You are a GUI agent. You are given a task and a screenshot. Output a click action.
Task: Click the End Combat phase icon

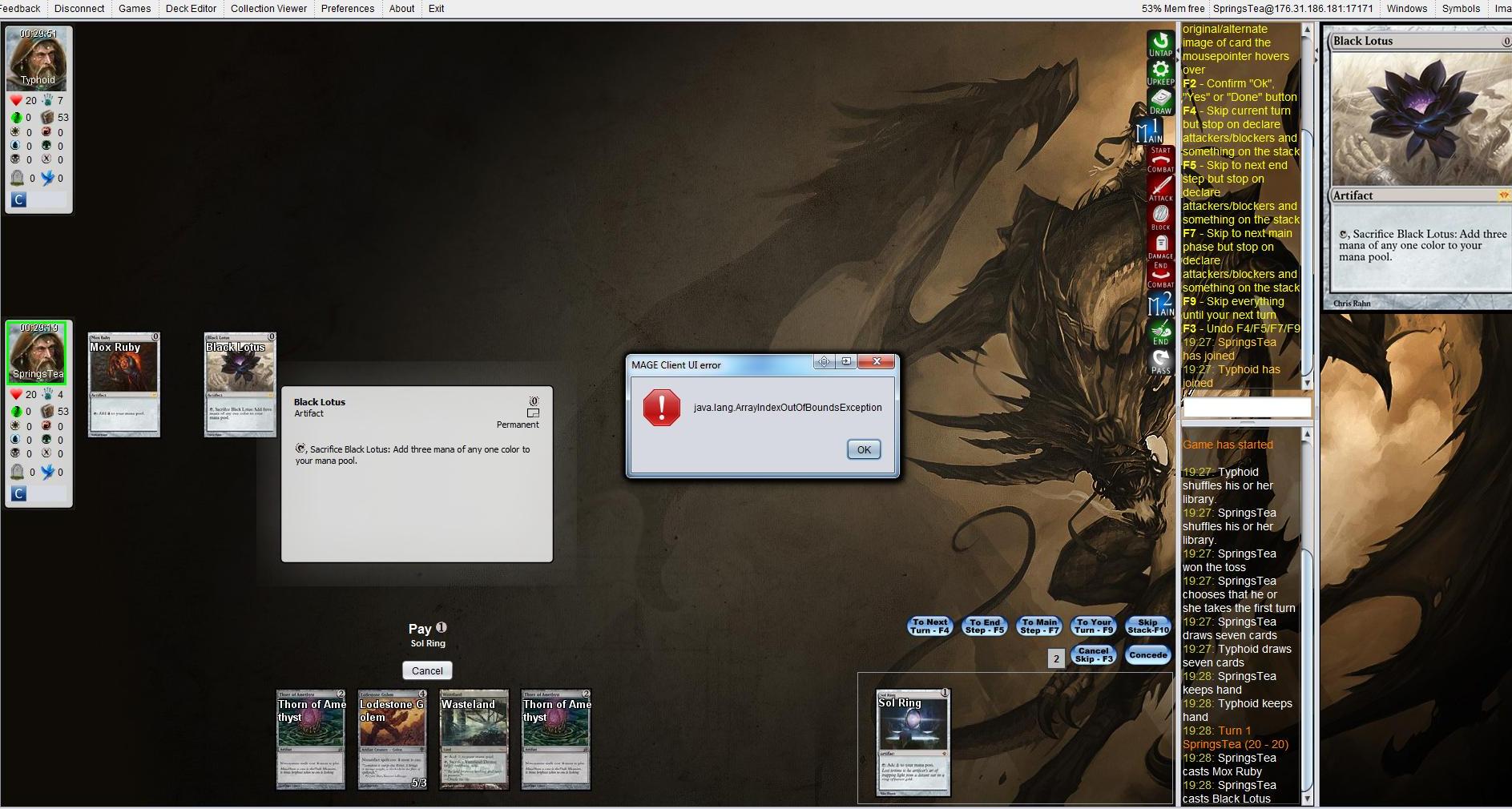[1160, 275]
